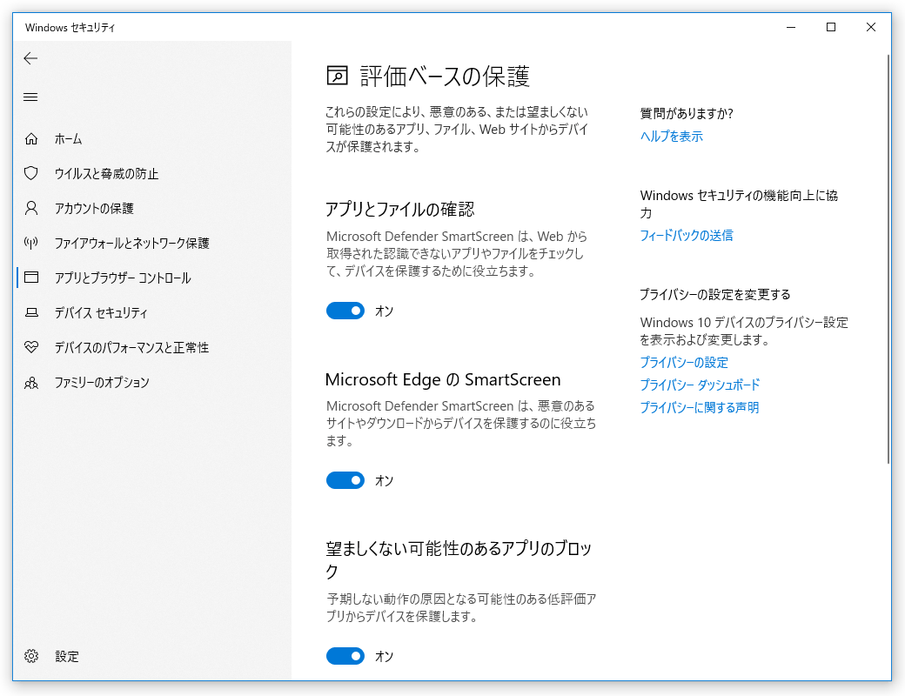Select アカウントの保護 menu item
Image resolution: width=905 pixels, height=696 pixels.
pos(94,208)
